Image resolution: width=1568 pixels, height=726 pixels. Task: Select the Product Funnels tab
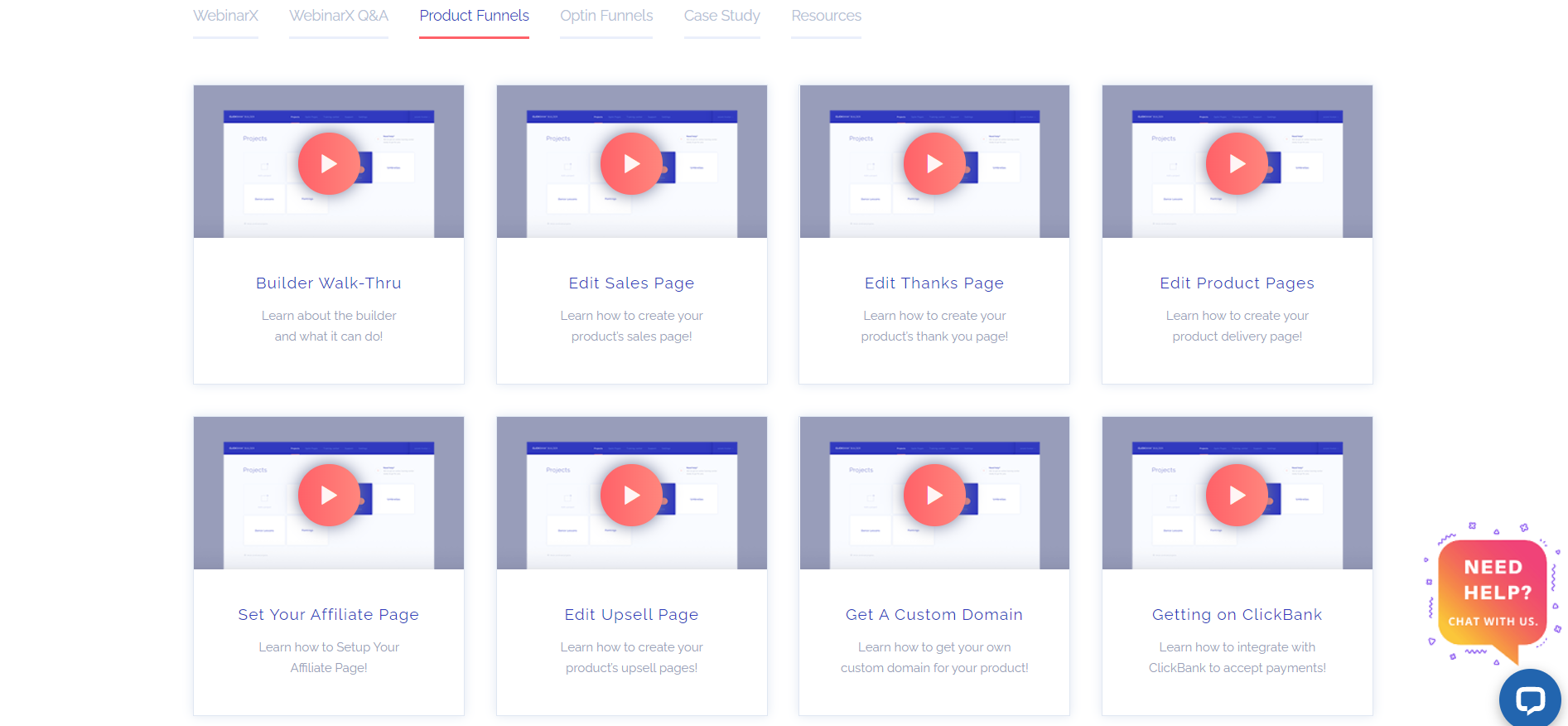[x=474, y=16]
